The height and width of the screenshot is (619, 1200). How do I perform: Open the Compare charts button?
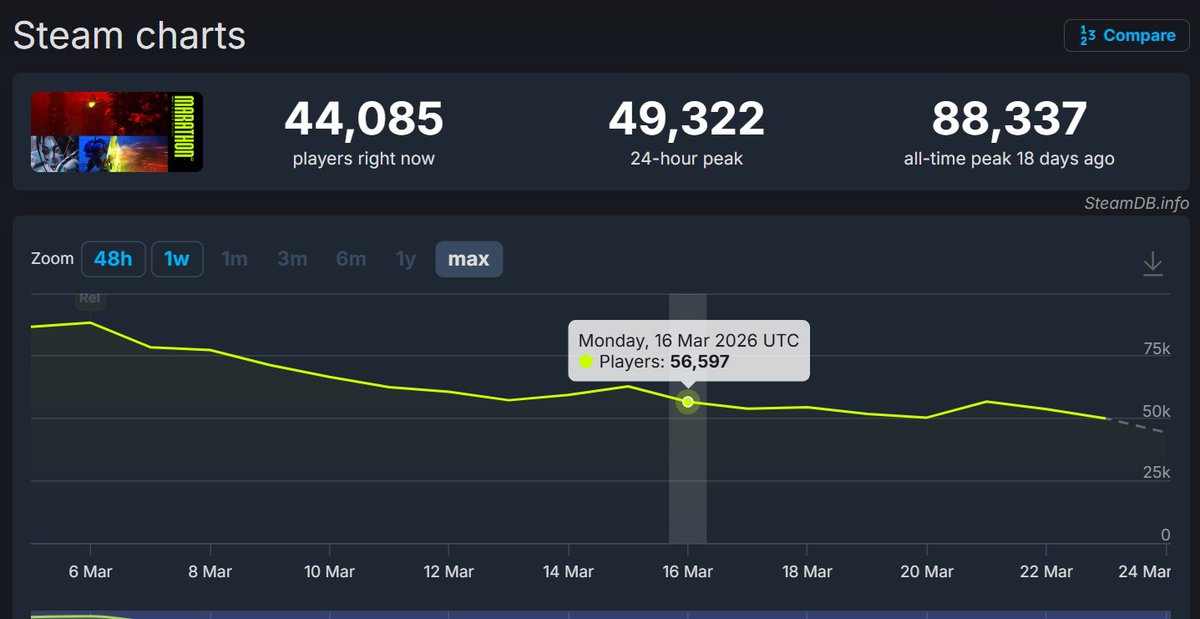tap(1126, 35)
